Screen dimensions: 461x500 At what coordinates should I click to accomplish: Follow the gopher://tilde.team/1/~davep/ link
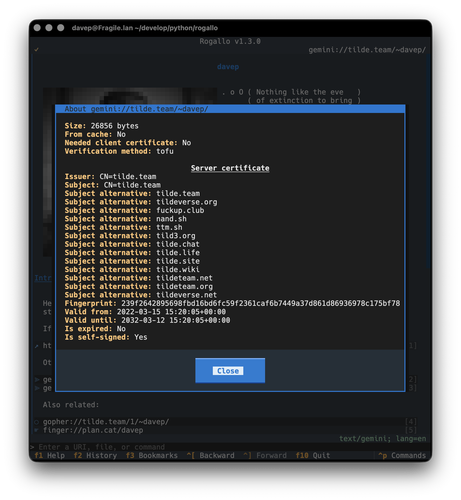click(106, 422)
